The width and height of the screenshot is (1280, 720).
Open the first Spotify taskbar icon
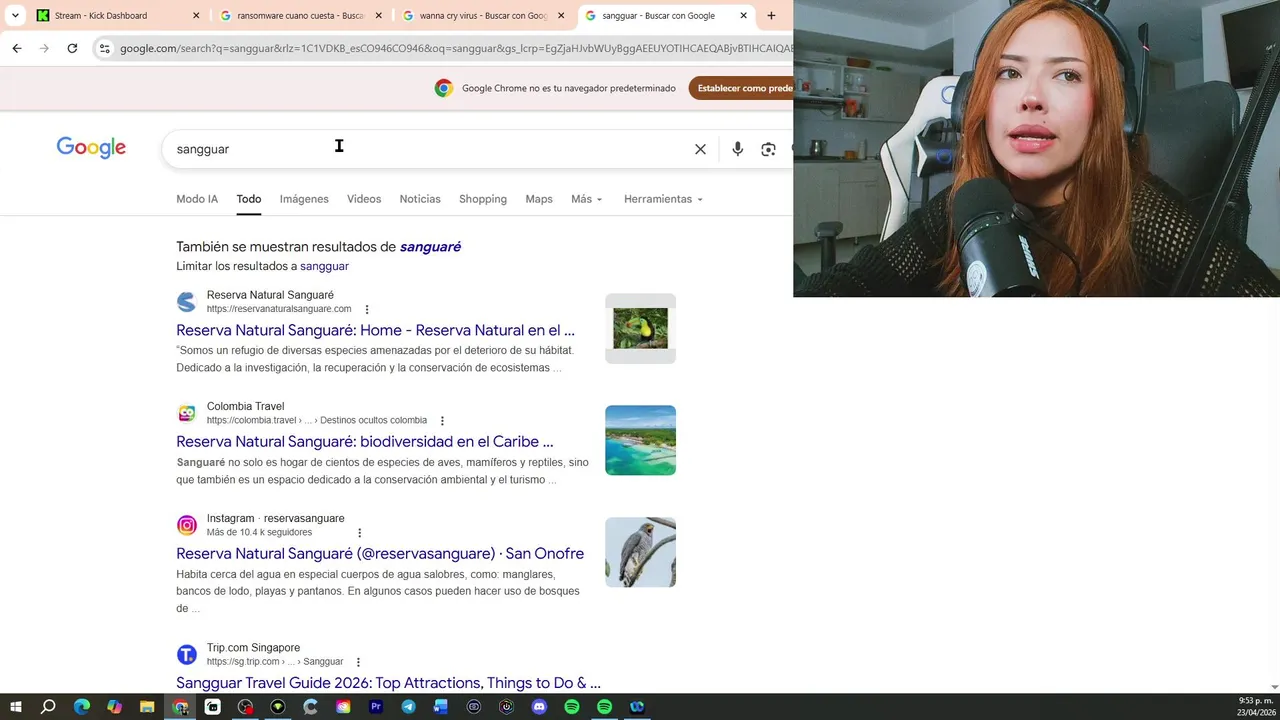point(572,707)
